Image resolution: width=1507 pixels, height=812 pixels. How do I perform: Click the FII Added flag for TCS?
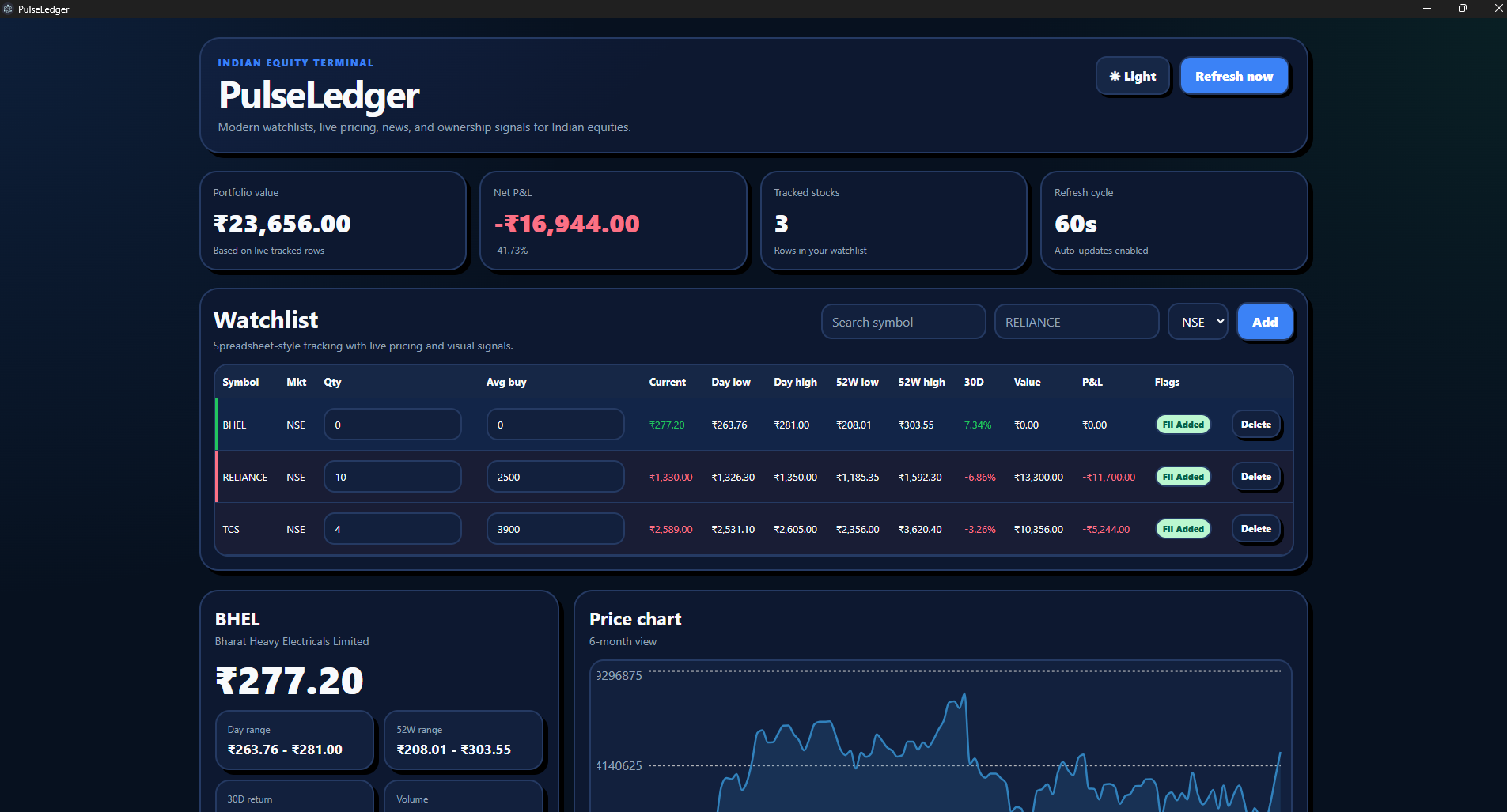tap(1183, 529)
